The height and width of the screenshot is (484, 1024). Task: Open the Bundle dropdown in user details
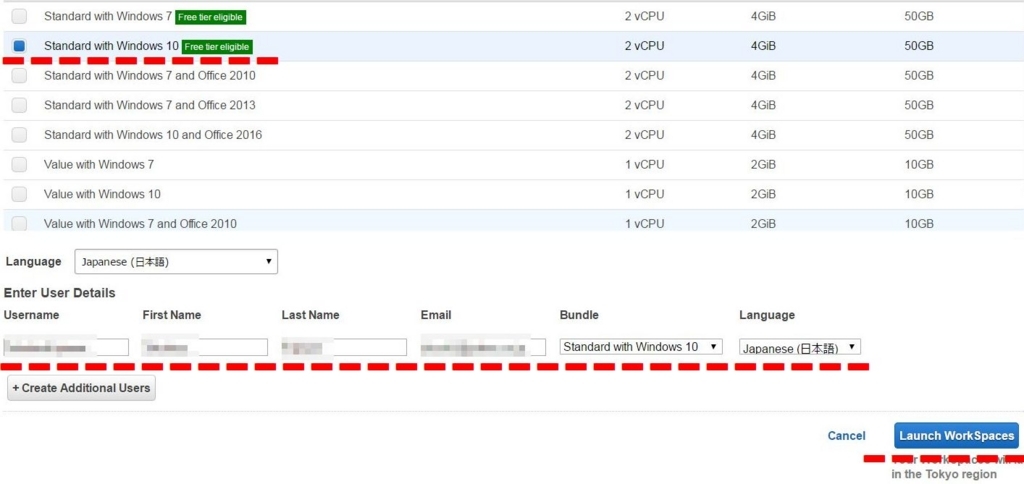[x=641, y=347]
